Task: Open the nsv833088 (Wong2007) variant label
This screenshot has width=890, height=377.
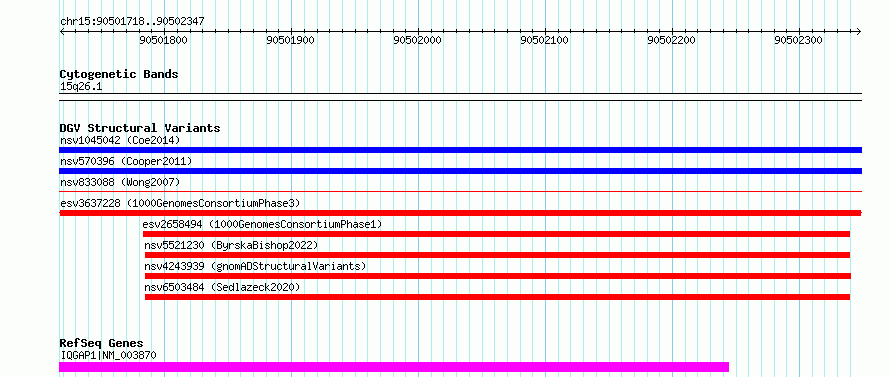Action: coord(120,182)
